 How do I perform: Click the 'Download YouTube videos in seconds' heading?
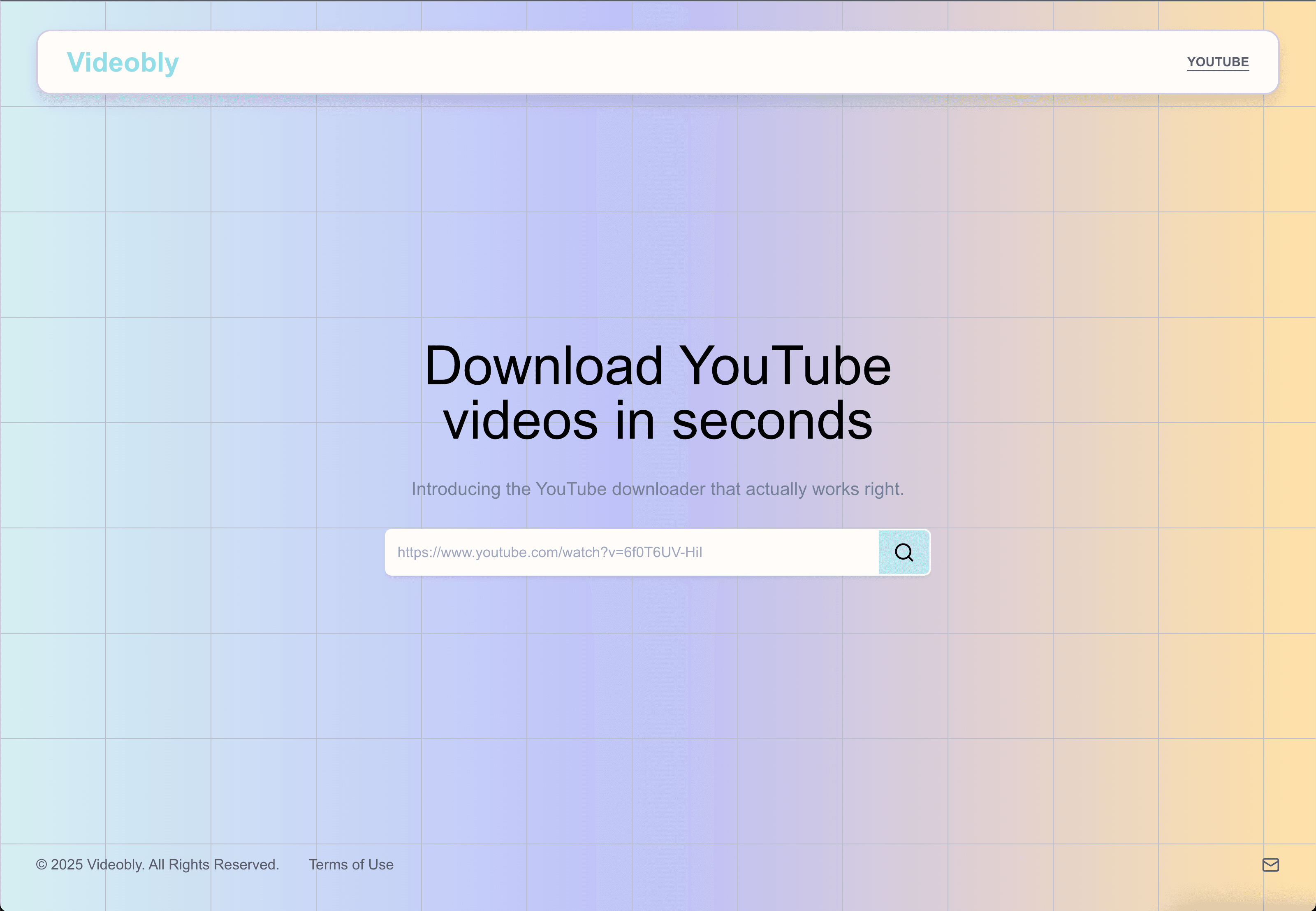point(658,393)
